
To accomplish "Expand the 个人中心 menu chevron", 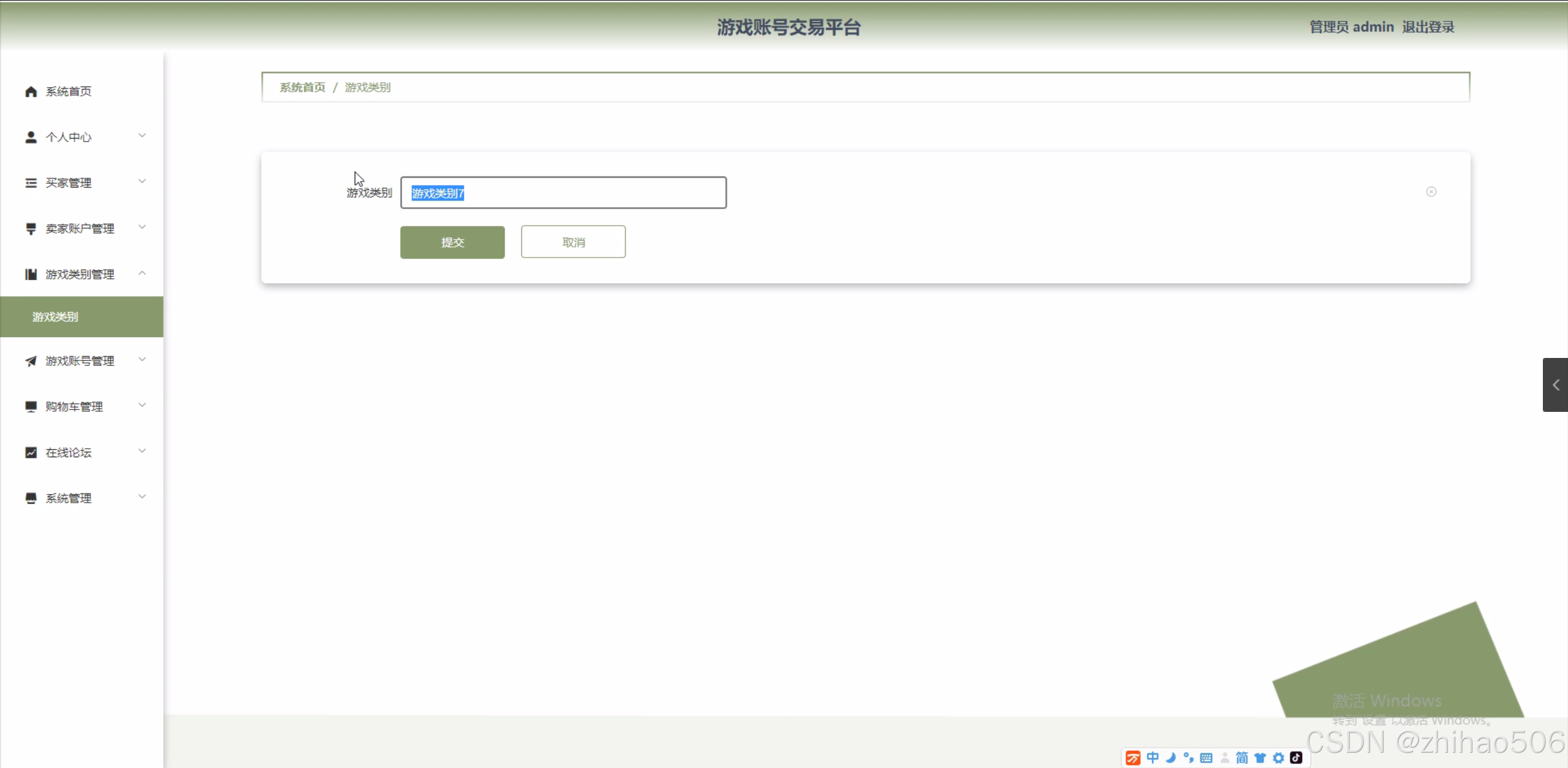I will coord(142,135).
